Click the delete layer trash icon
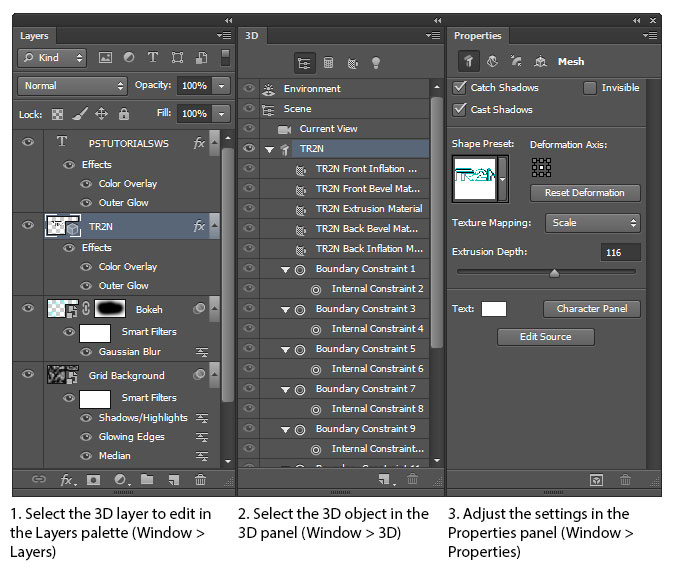Screen dimensions: 675x571 (200, 480)
